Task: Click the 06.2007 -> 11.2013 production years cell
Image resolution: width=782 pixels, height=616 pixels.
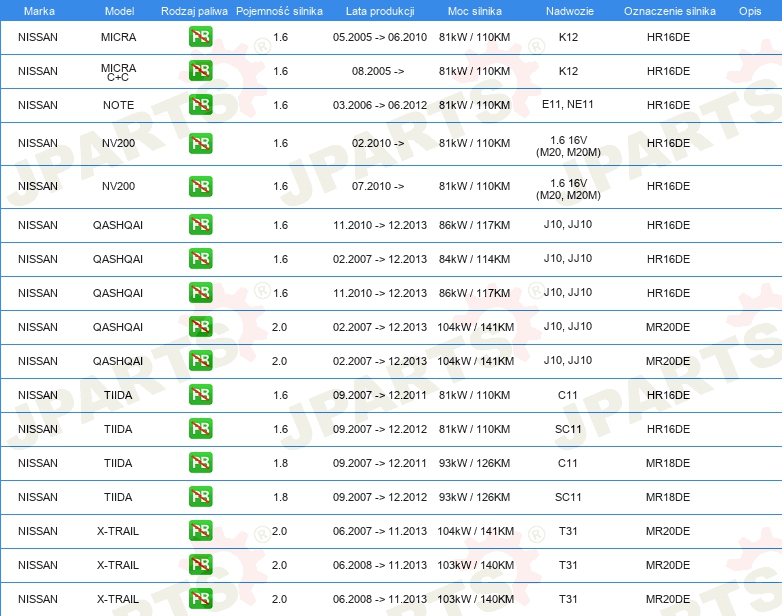Action: [x=380, y=531]
